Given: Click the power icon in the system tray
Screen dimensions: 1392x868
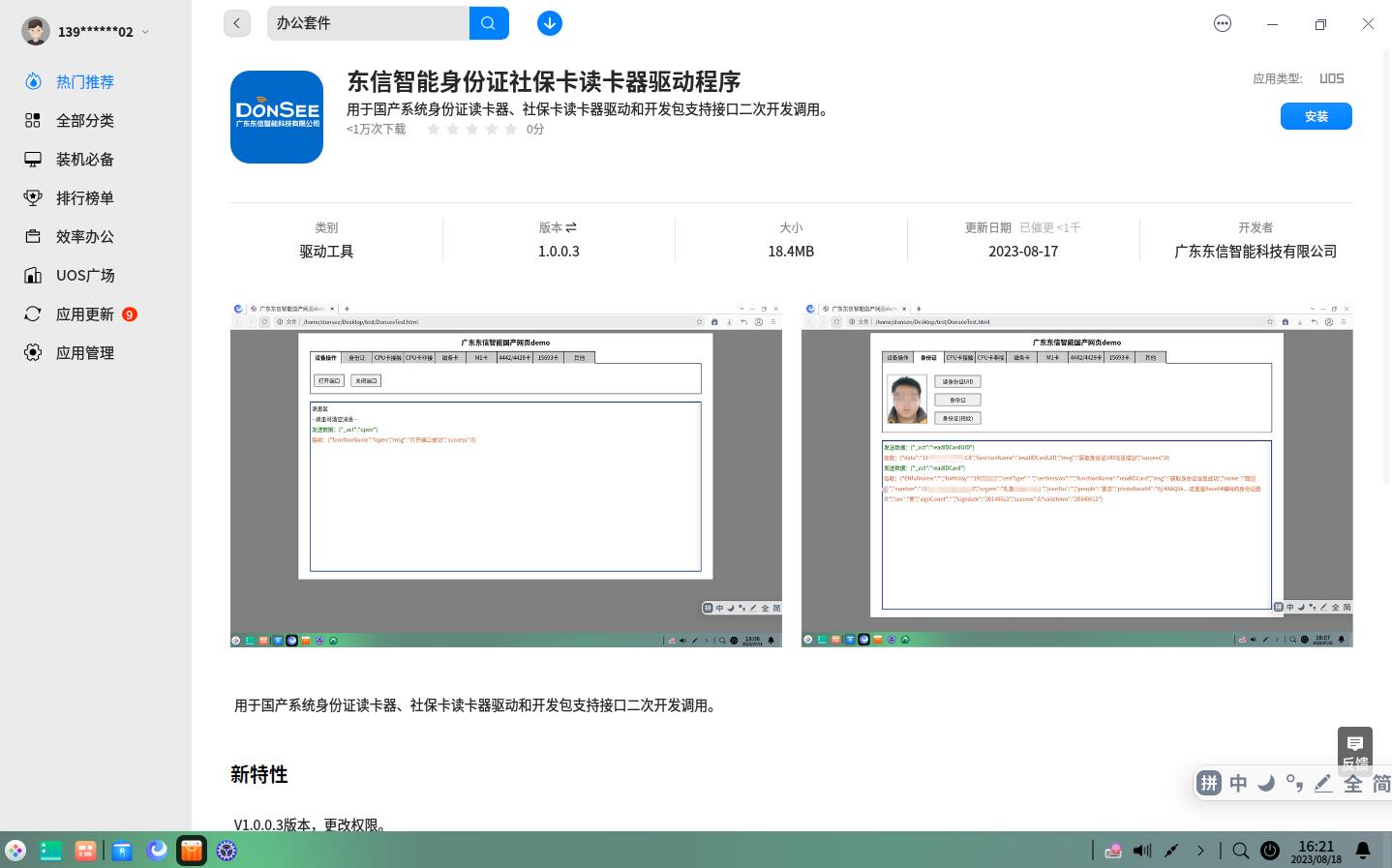Looking at the screenshot, I should point(1270,851).
